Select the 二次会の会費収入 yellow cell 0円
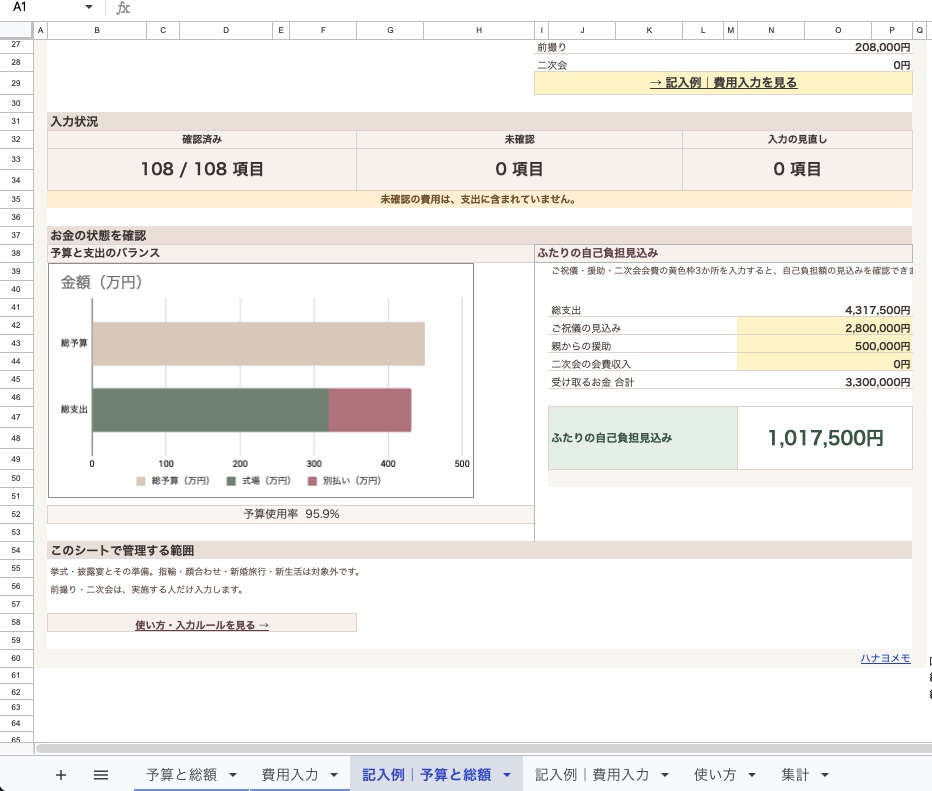Screen dimensions: 932x791 coord(824,364)
